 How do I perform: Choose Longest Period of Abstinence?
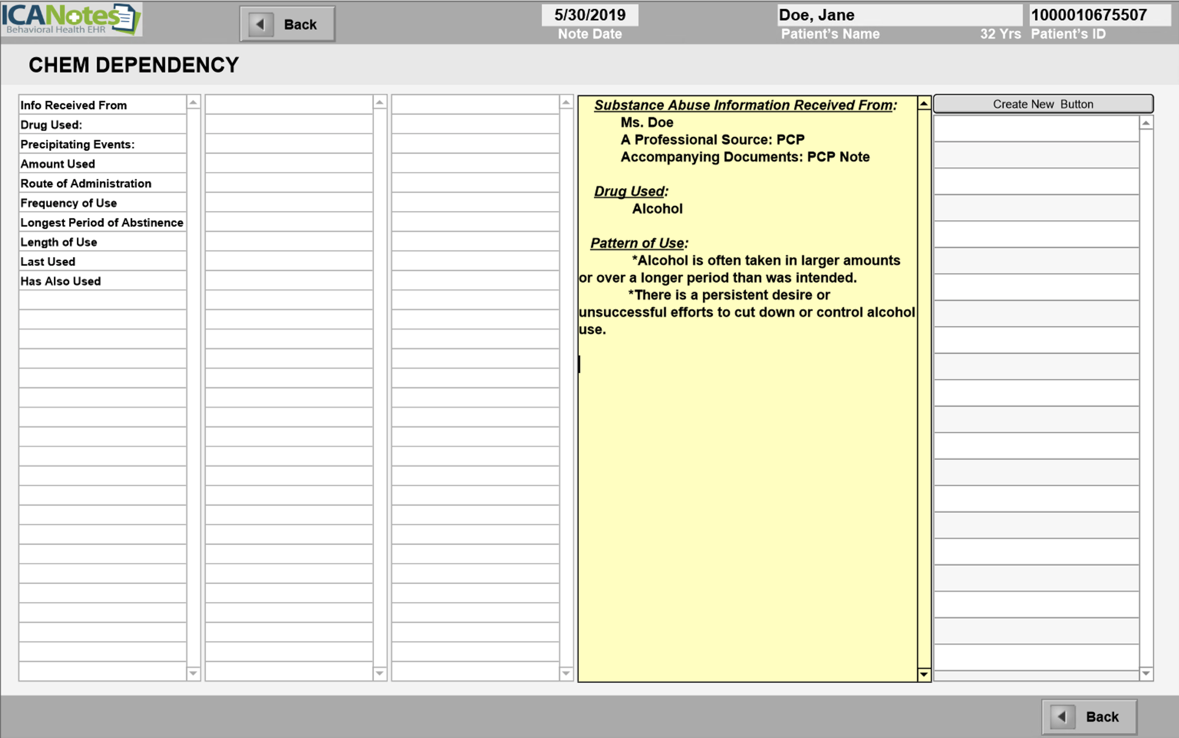click(101, 222)
